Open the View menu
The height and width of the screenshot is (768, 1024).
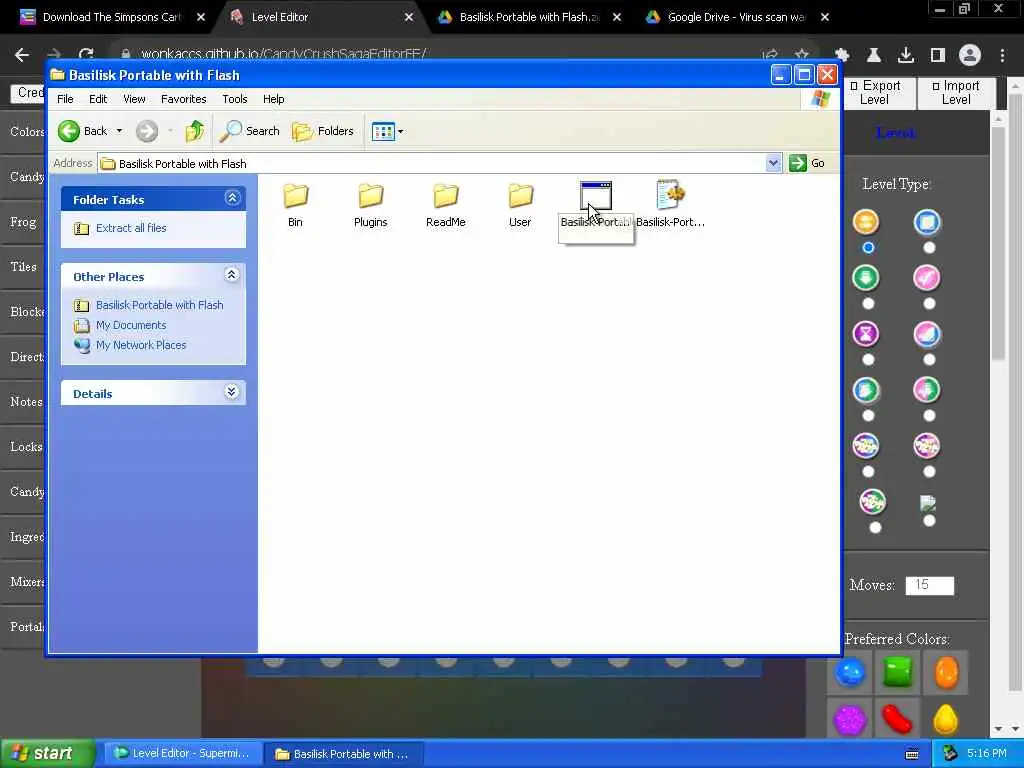(x=135, y=99)
